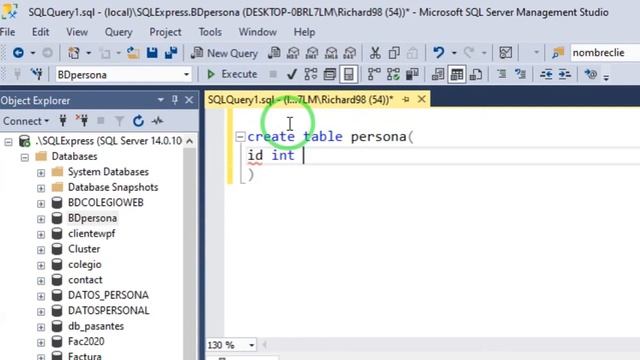640x360 pixels.
Task: Expand the System Databases folder
Action: [41, 173]
